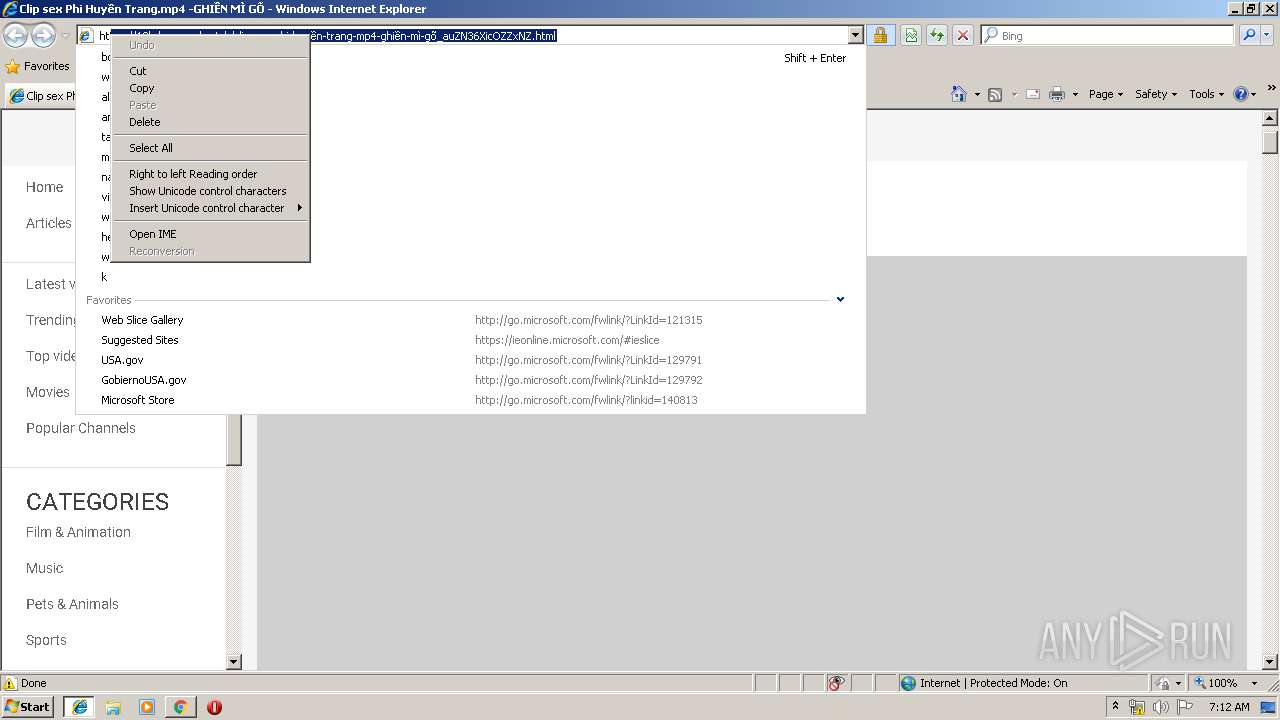1280x720 pixels.
Task: Choose Cut from the context menu
Action: [x=210, y=71]
